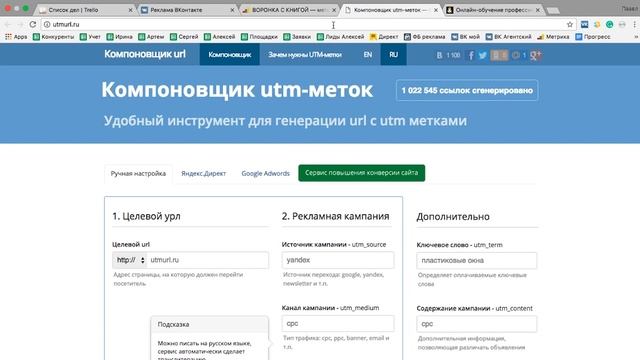Screen dimensions: 640x360
Task: Open the Apps bookmarks shortcut
Action: click(16, 37)
